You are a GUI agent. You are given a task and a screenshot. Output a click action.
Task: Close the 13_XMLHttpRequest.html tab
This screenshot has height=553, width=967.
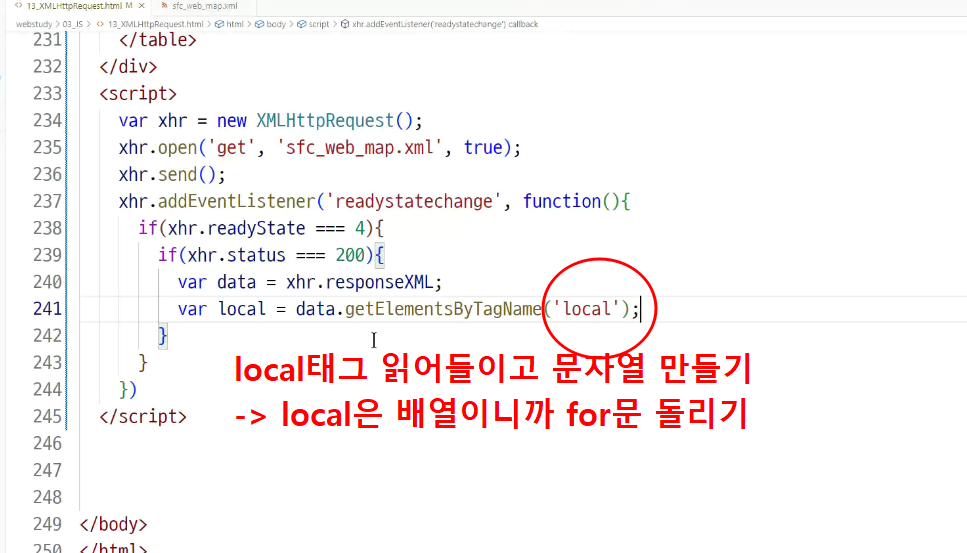click(142, 6)
